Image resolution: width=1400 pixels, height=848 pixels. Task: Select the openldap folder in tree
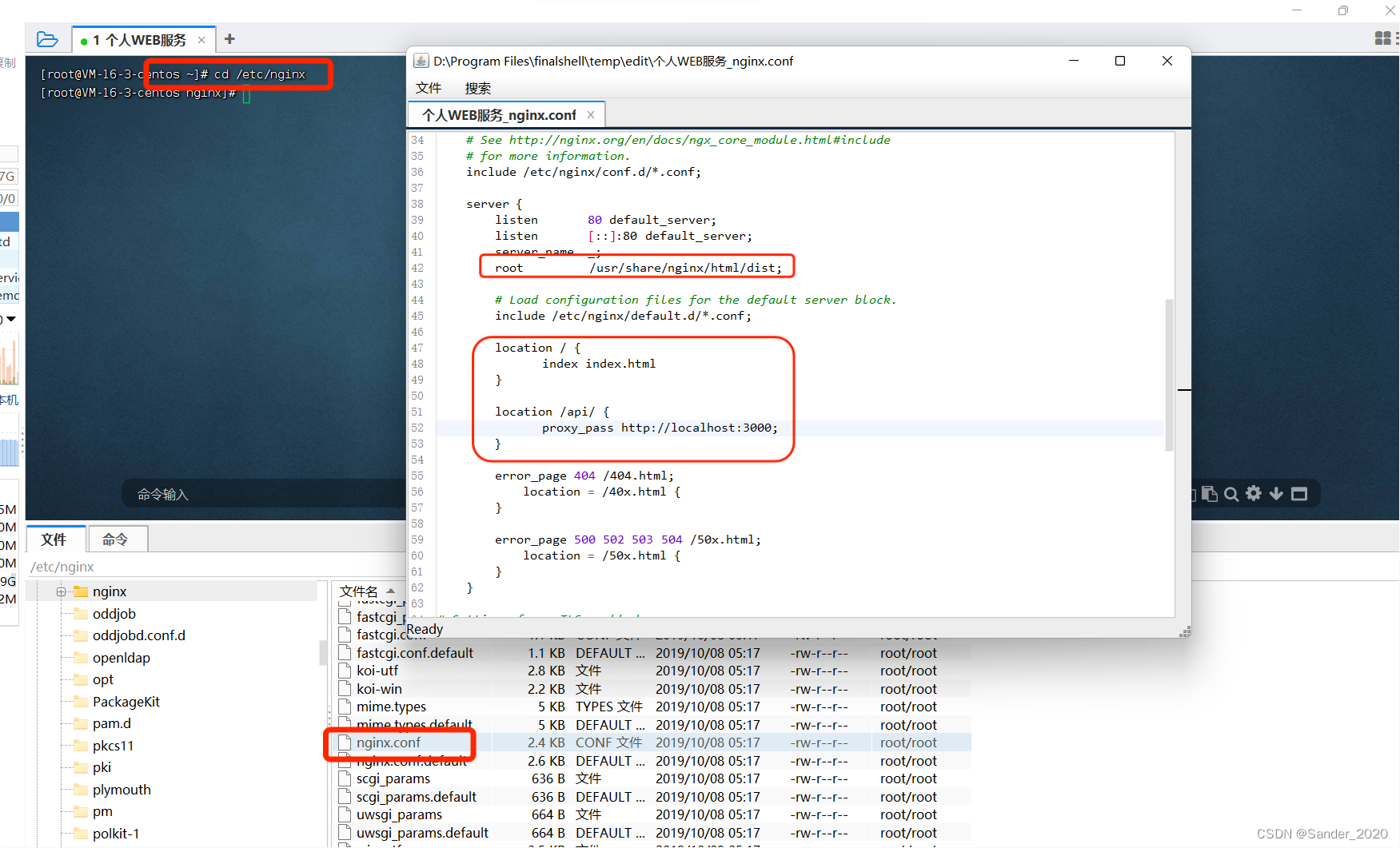[121, 658]
